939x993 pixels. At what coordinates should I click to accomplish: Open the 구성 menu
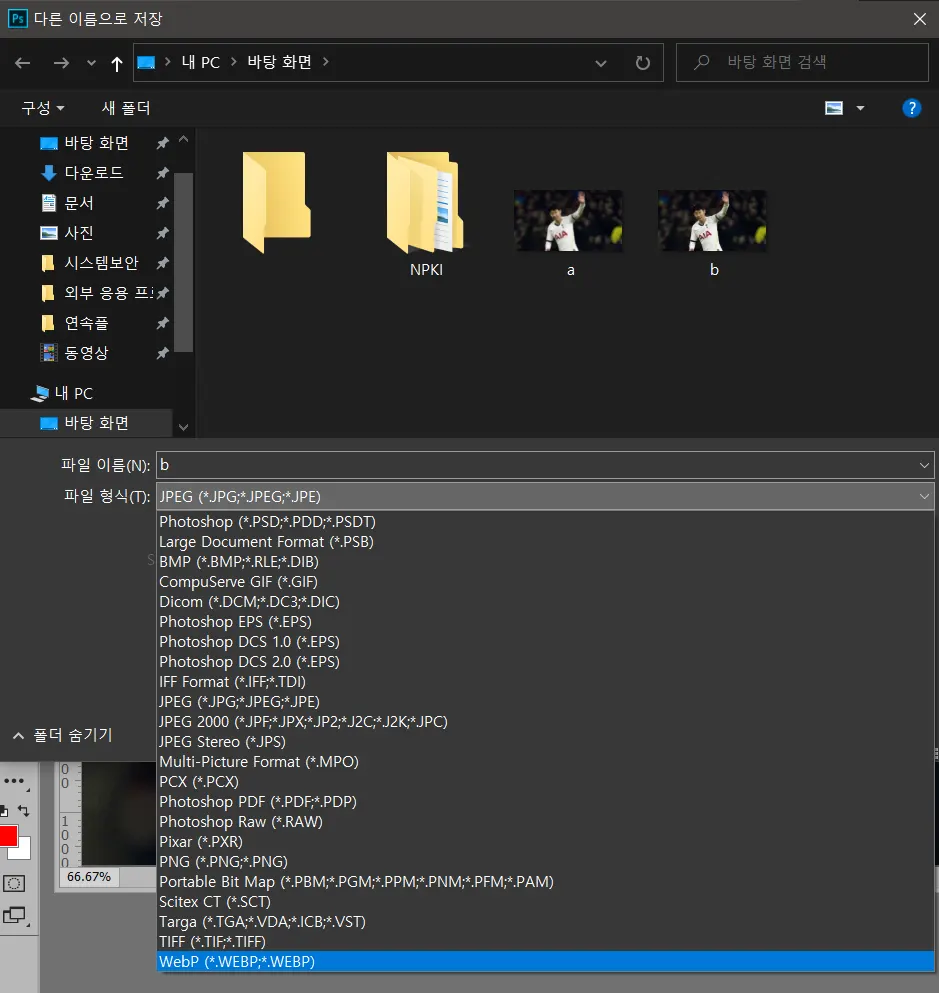pos(43,108)
